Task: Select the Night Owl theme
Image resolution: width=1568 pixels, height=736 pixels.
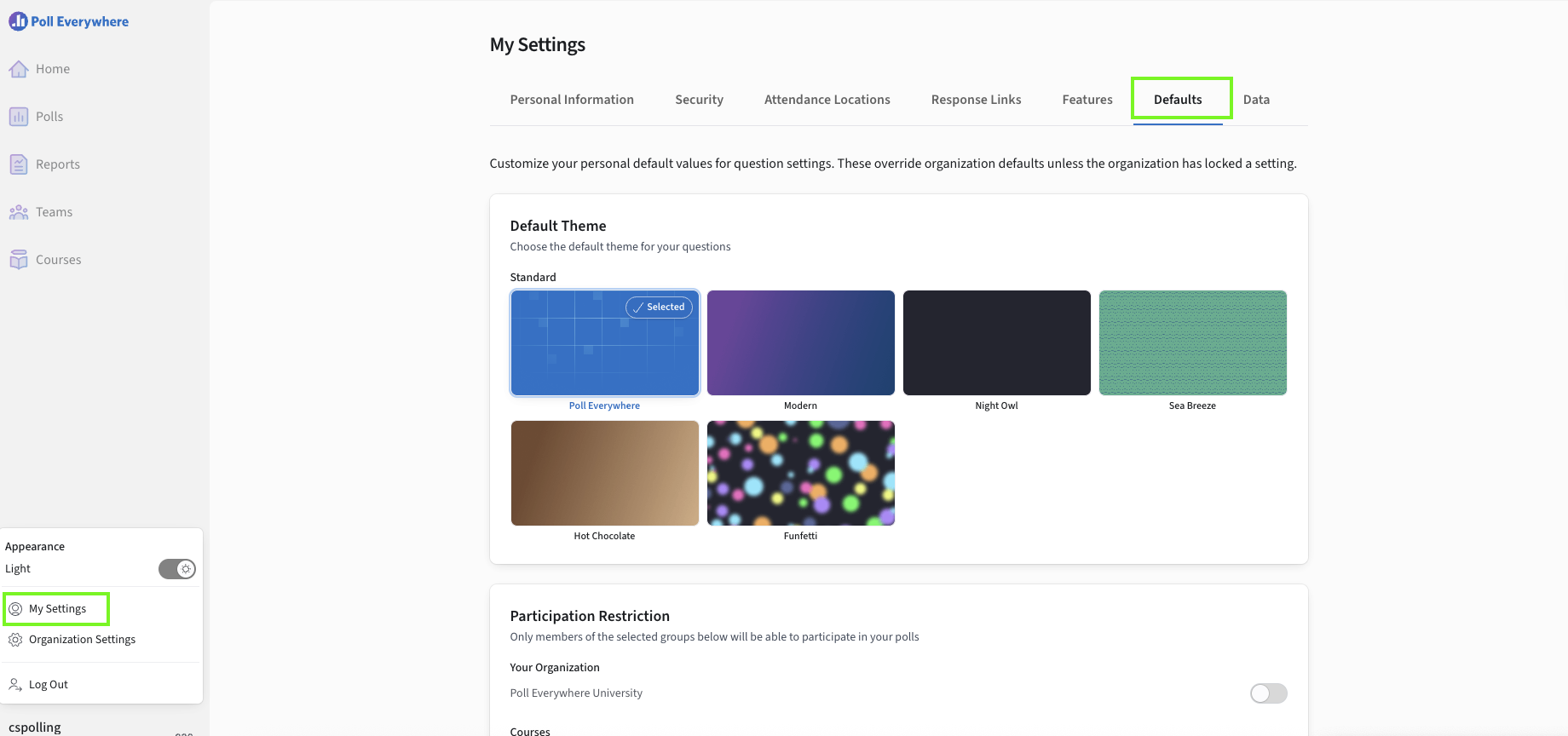Action: (996, 343)
